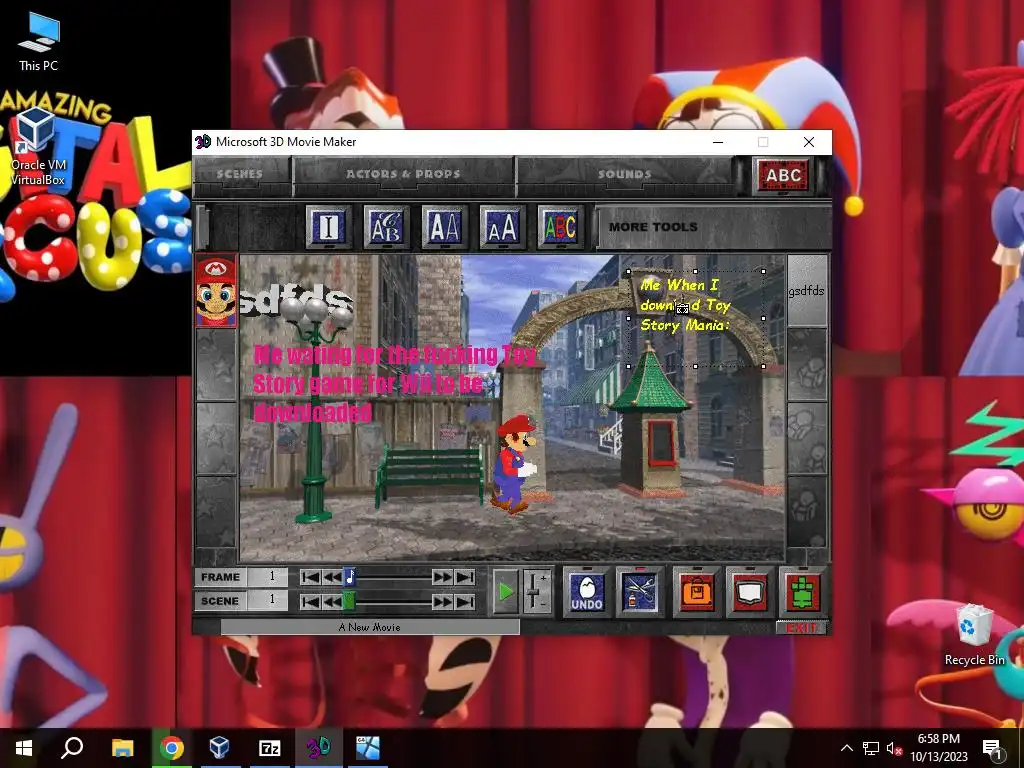The height and width of the screenshot is (768, 1024).
Task: Open taskbar search magnifier
Action: click(72, 748)
